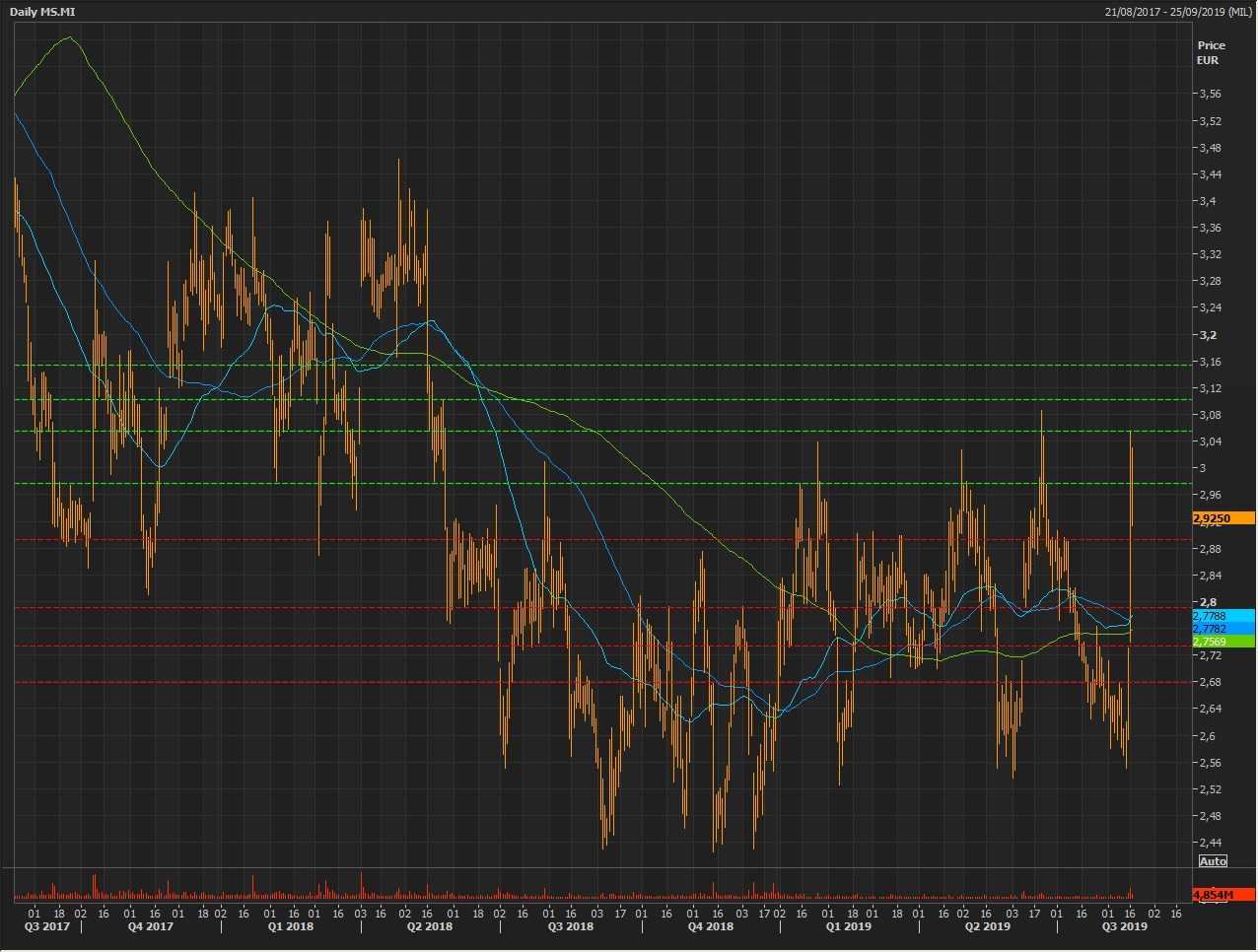
Task: Click the bold 3,2 price axis label
Action: (x=1207, y=335)
